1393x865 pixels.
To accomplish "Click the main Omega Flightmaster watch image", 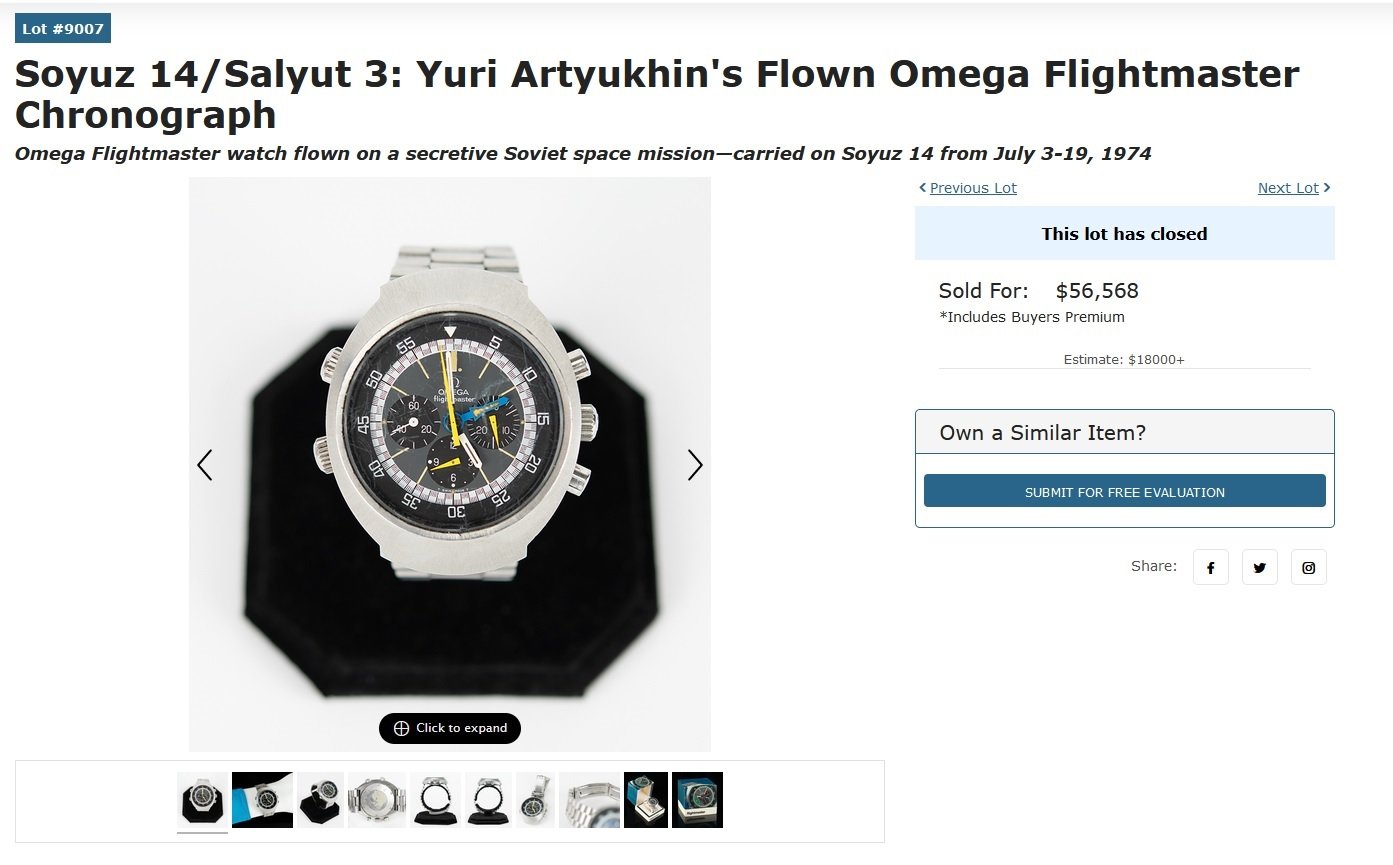I will coord(450,440).
